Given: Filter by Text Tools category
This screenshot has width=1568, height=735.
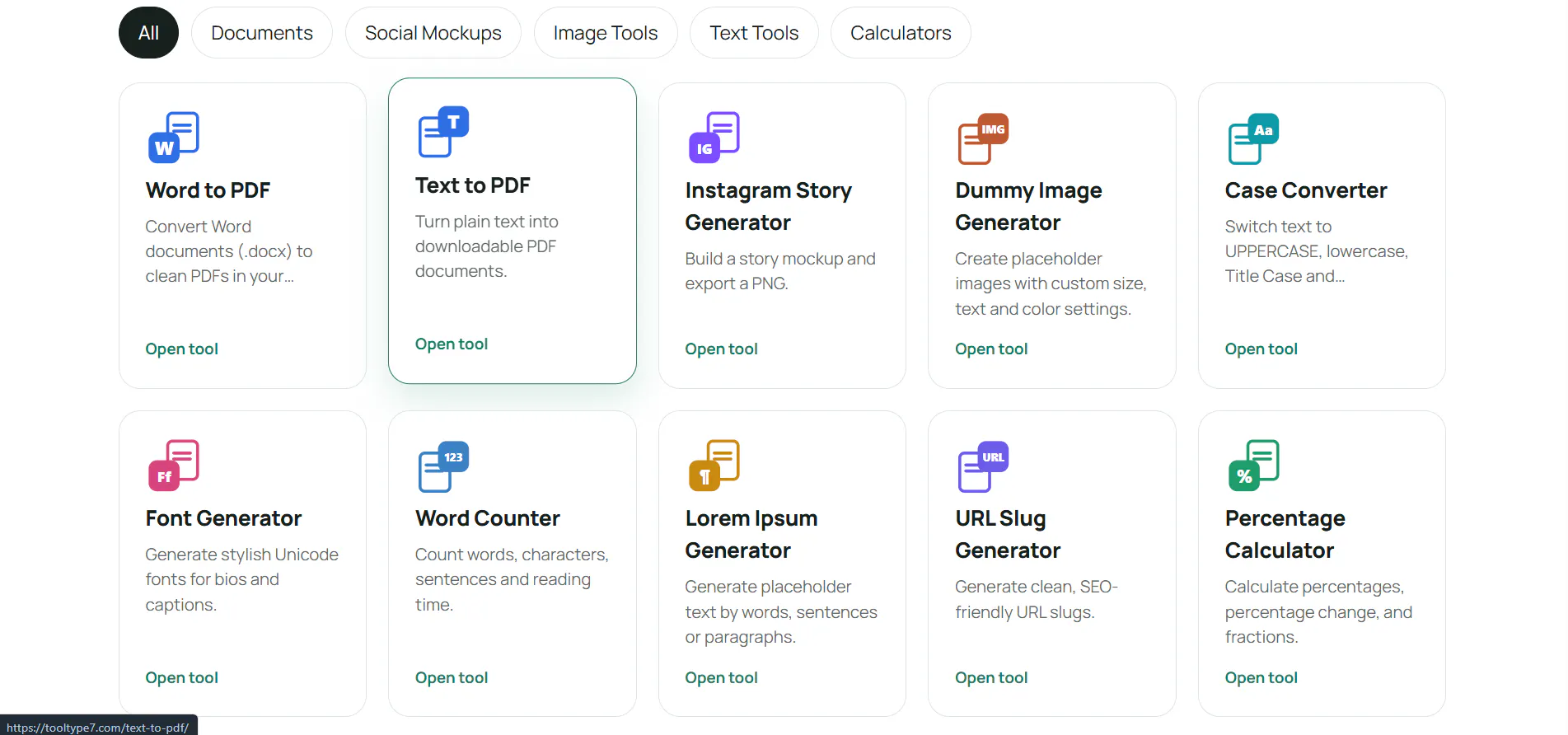Looking at the screenshot, I should point(754,33).
